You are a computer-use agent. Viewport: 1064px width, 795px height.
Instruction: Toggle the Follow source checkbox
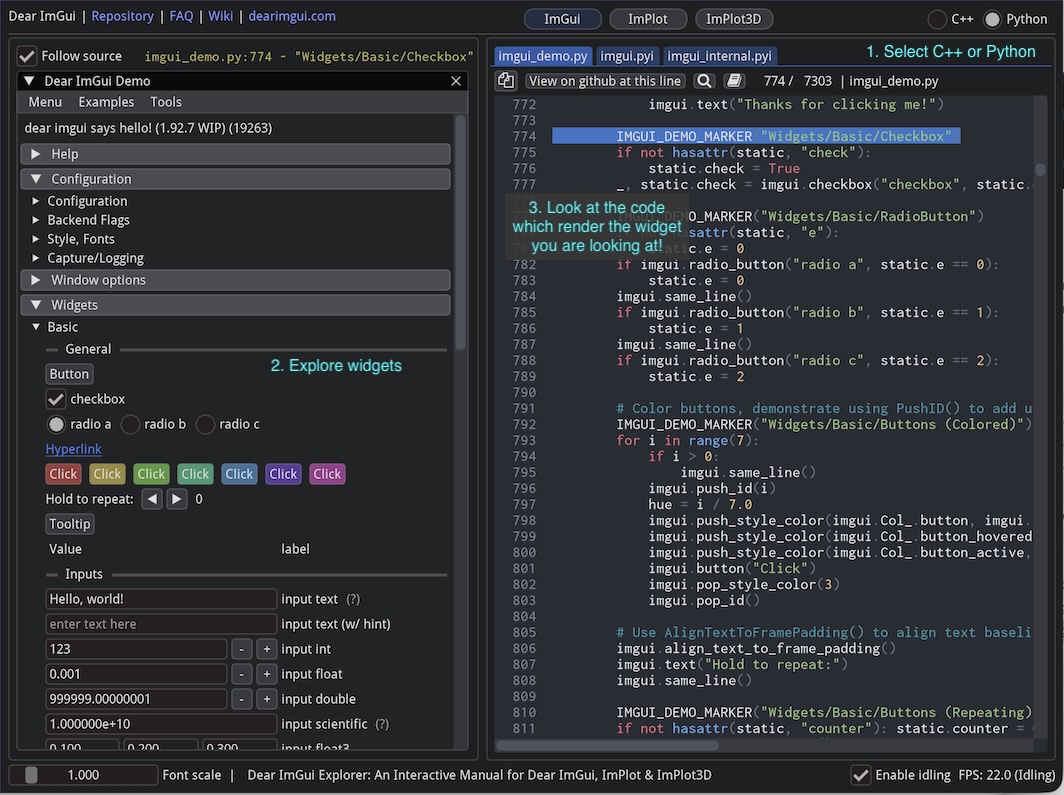click(26, 56)
